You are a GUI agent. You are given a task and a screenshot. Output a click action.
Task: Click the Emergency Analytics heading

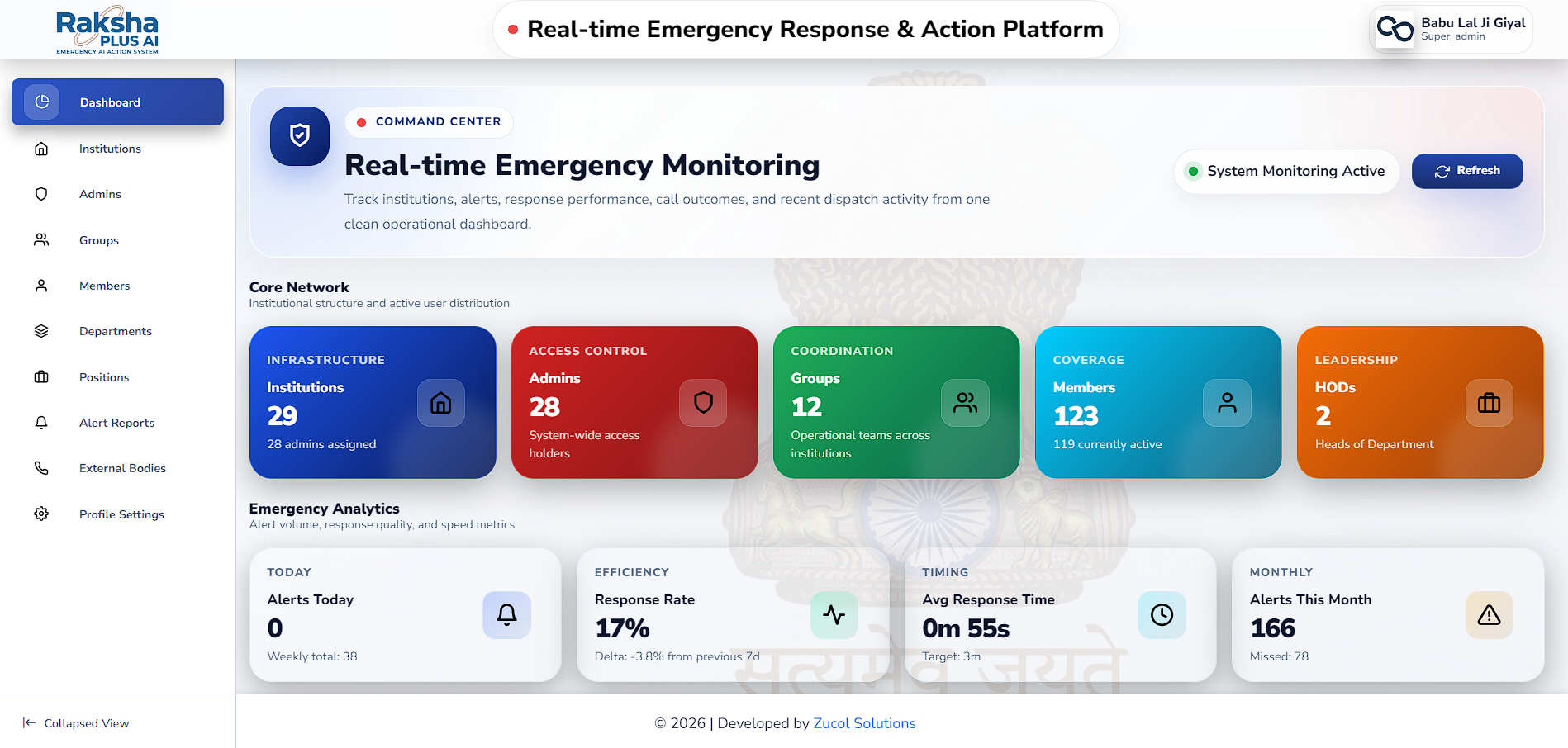point(324,509)
